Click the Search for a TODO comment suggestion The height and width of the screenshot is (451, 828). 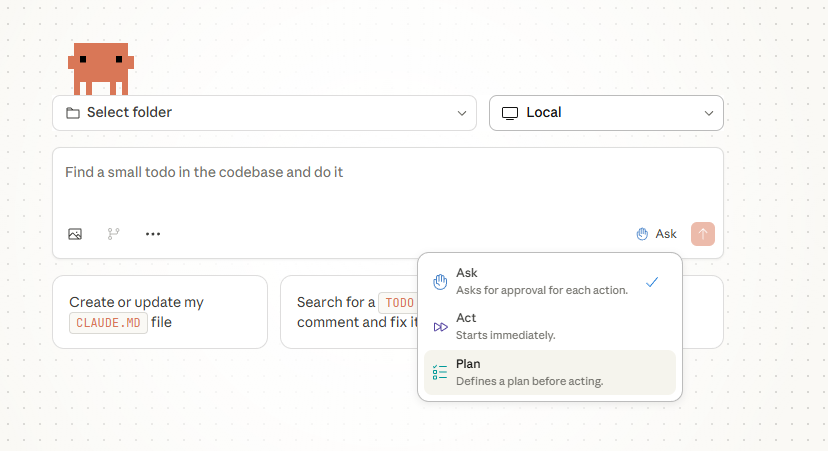point(349,312)
